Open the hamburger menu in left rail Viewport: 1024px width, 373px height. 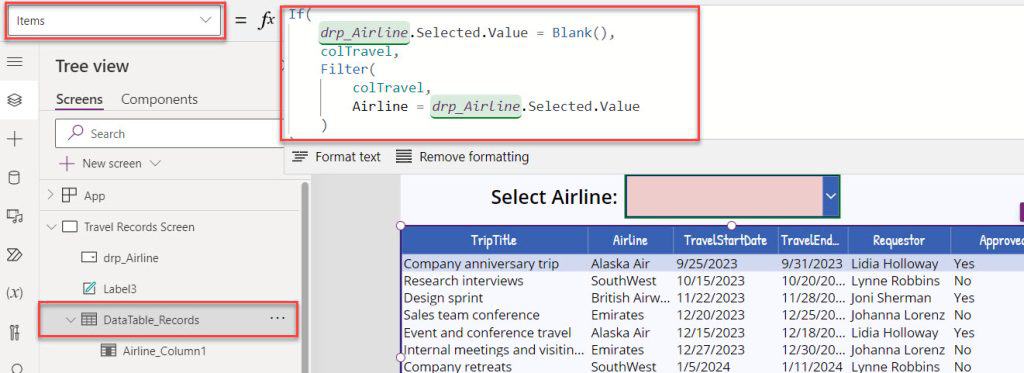click(x=14, y=62)
